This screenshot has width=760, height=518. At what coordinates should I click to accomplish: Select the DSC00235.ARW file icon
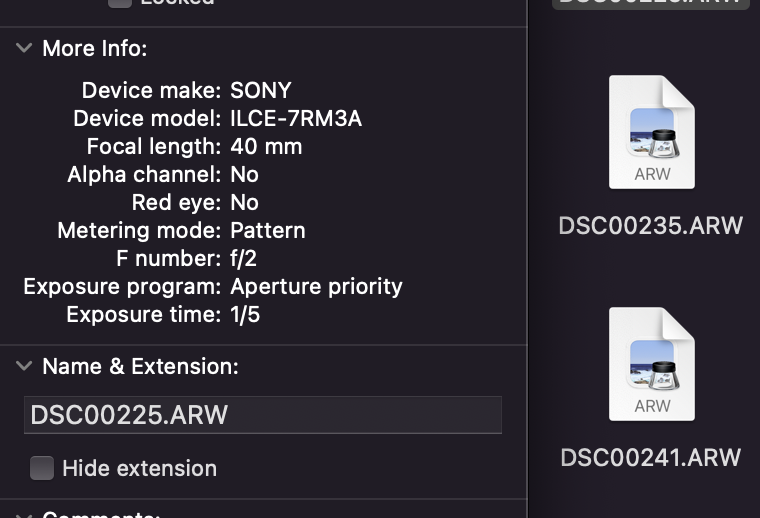[x=652, y=131]
